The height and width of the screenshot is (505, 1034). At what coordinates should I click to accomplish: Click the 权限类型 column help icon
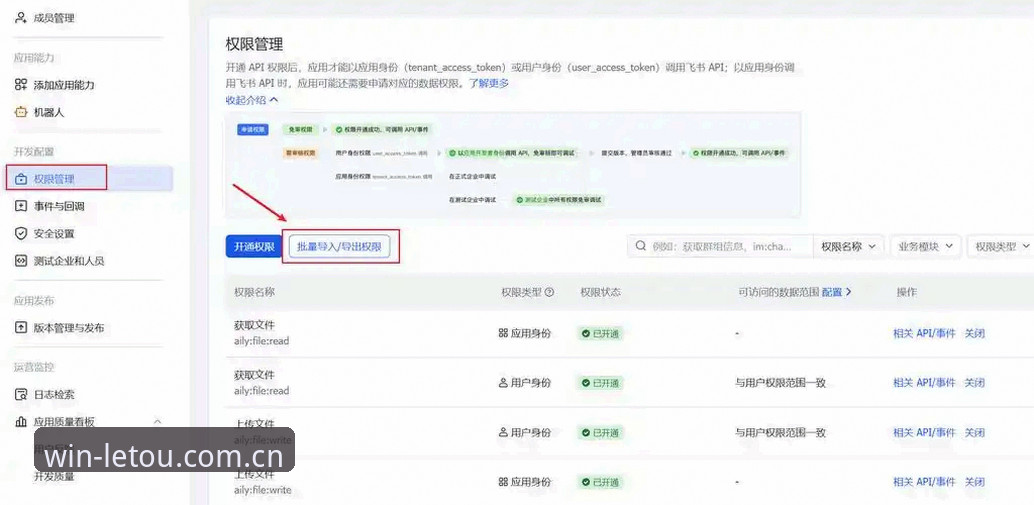pos(549,292)
